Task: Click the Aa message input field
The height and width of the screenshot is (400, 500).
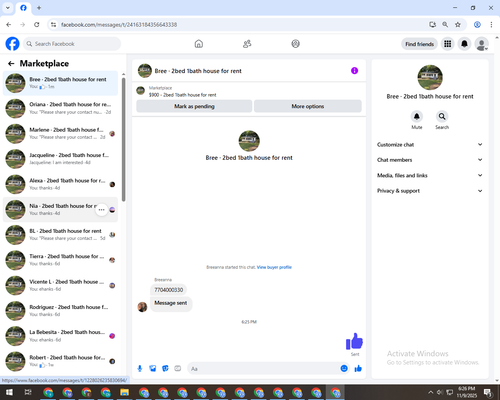Action: 263,368
